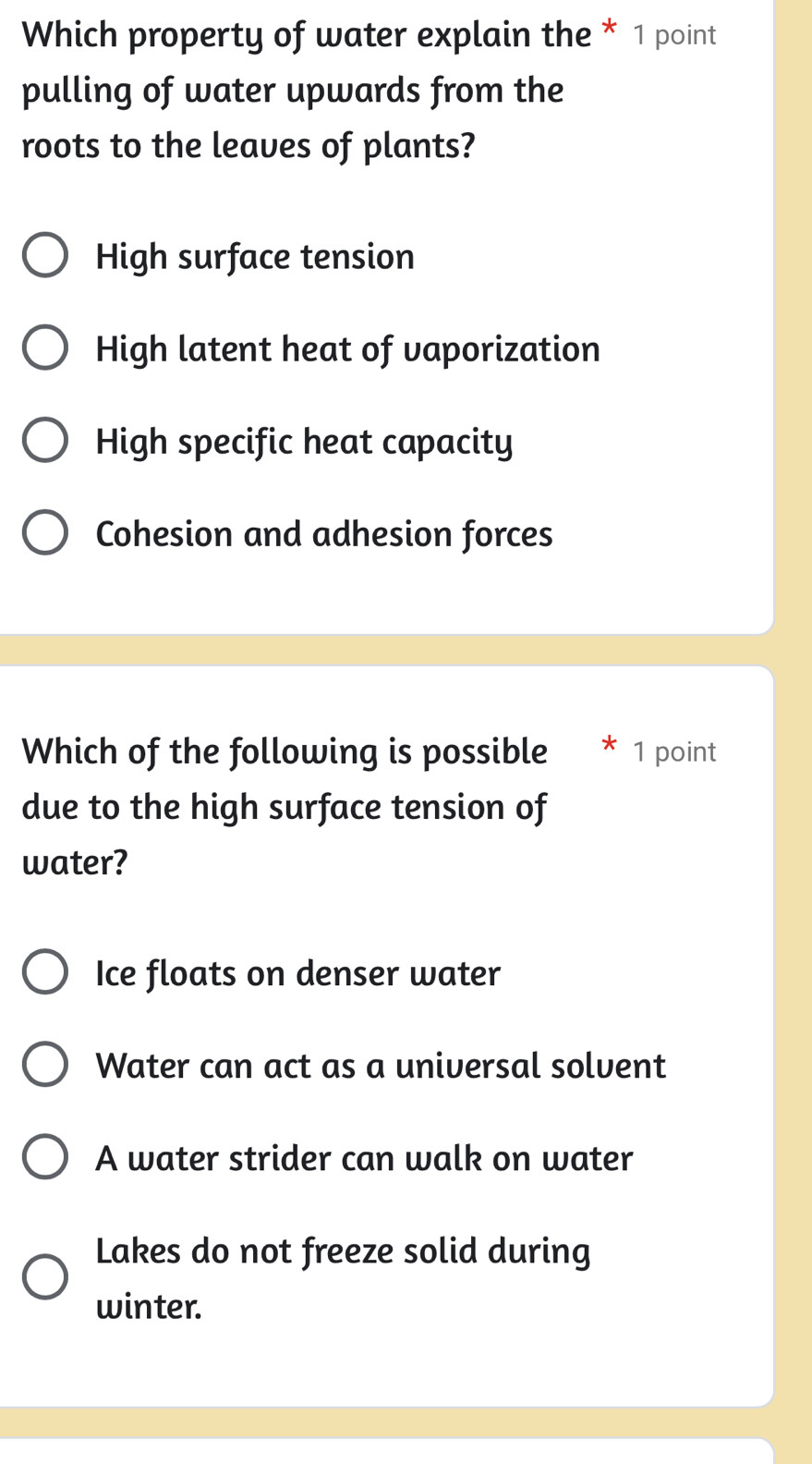Screen dimensions: 812x1464
Task: Tick the water strider answer's radio circle
Action: pyautogui.click(x=44, y=1157)
